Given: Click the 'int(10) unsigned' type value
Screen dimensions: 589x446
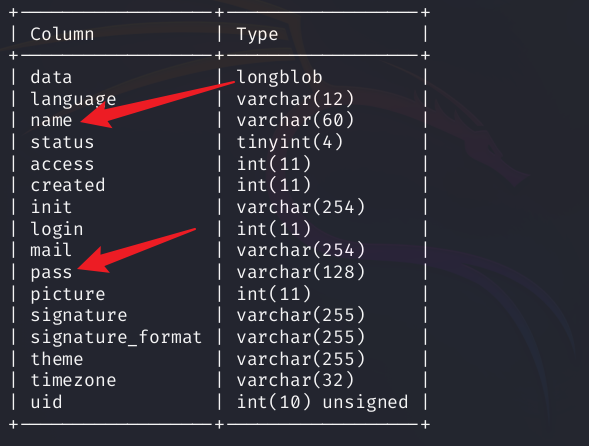Looking at the screenshot, I should tap(322, 403).
